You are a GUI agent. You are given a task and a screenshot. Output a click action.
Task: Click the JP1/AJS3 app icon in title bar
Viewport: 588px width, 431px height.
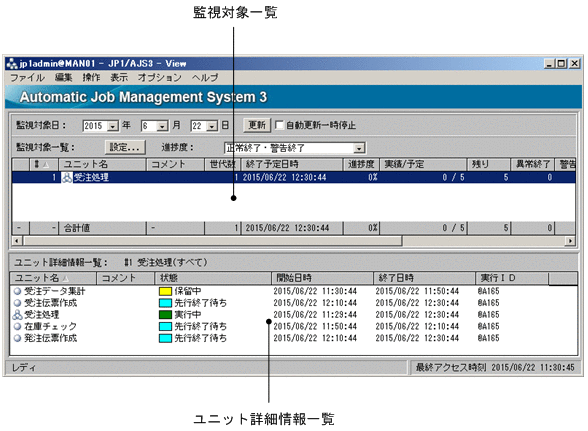pos(12,63)
